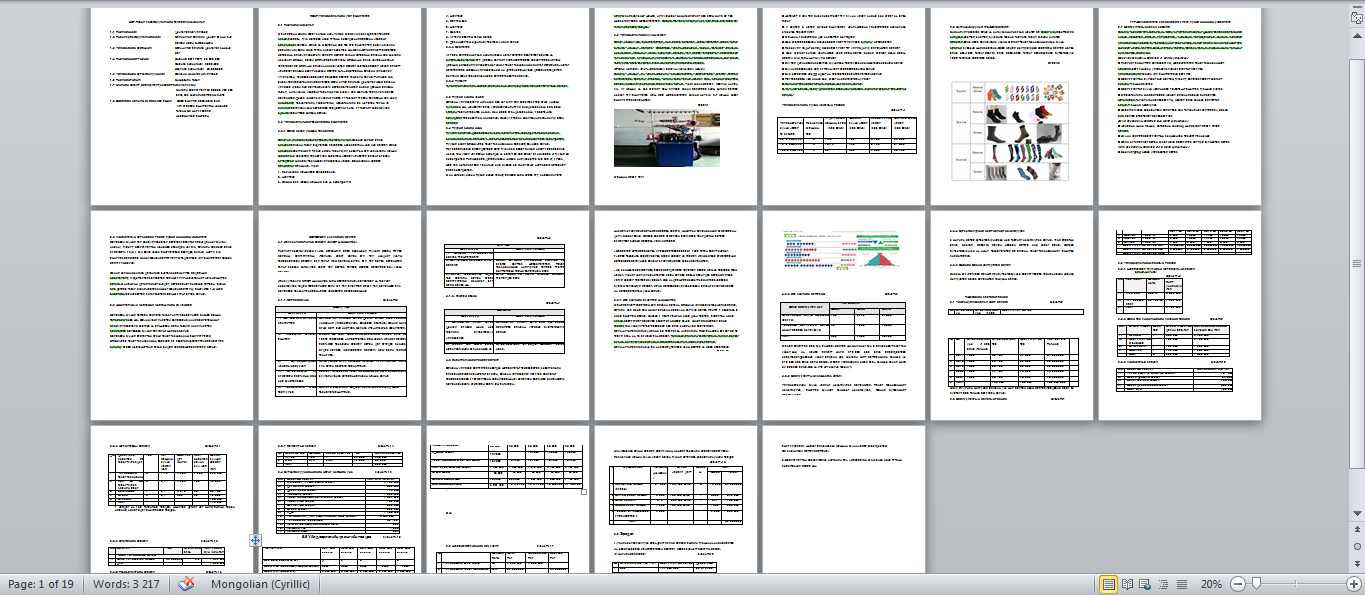Viewport: 1365px width, 595px height.
Task: Switch to Web Layout view
Action: pyautogui.click(x=1145, y=584)
